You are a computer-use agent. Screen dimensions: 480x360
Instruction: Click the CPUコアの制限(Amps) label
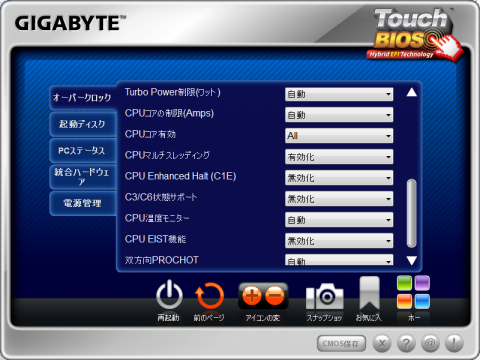tap(169, 113)
